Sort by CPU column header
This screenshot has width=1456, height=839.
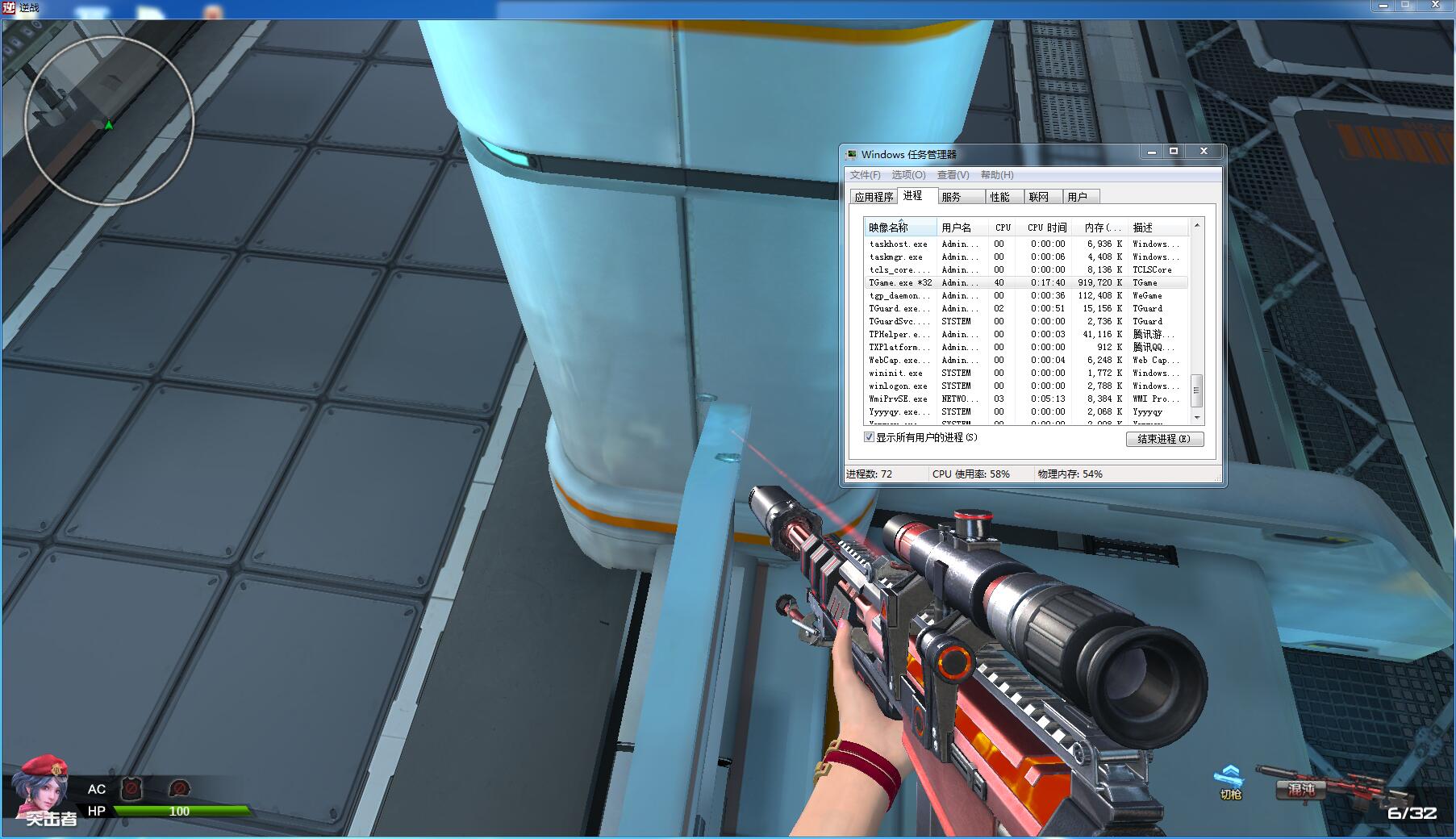tap(1003, 227)
